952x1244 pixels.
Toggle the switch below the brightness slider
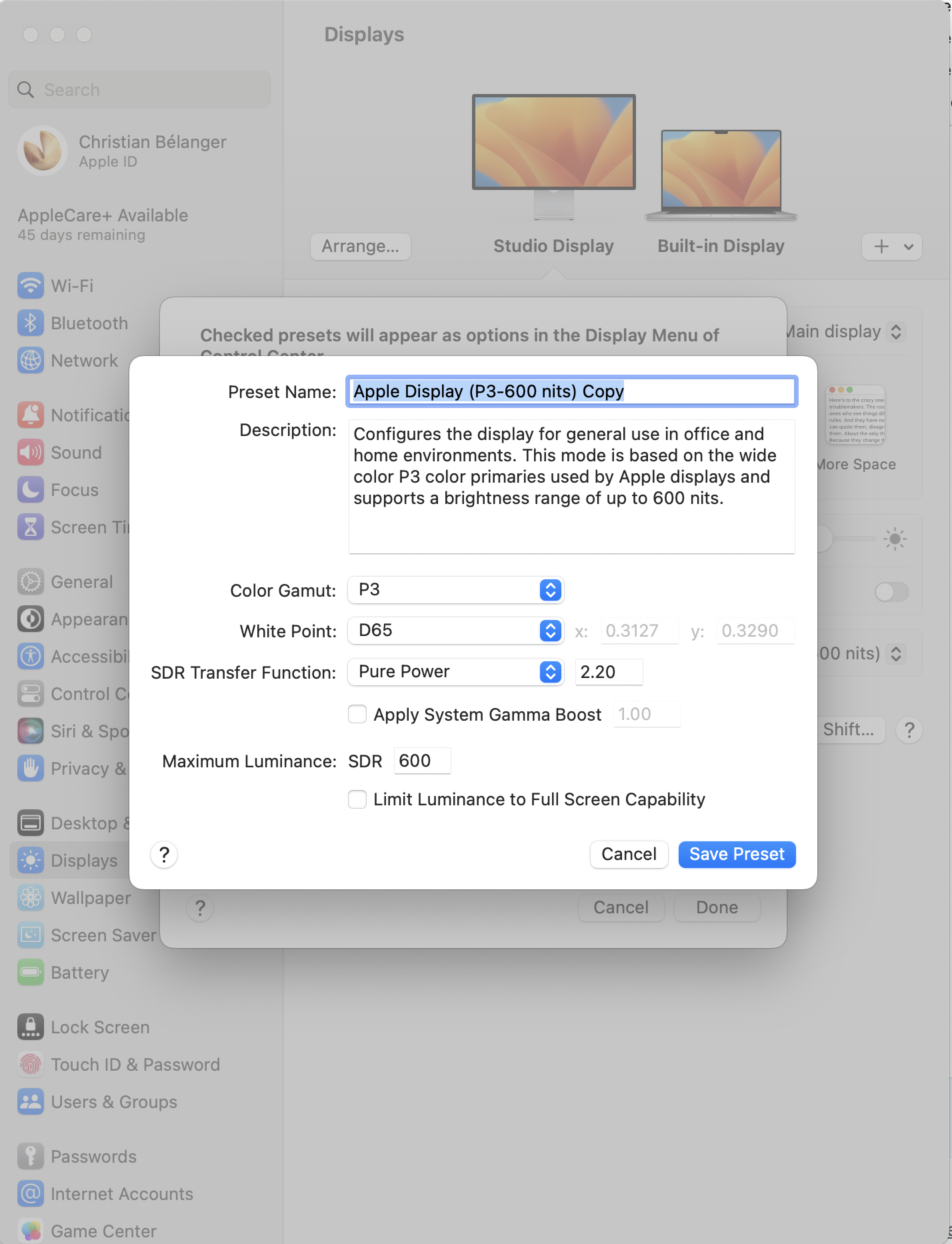891,592
